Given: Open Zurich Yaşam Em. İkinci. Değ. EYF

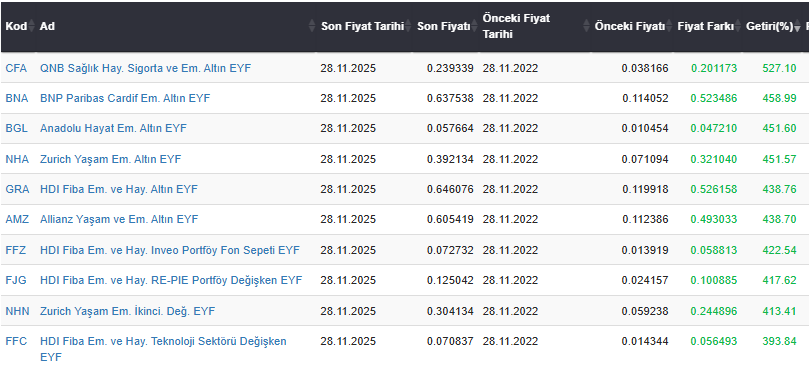Looking at the screenshot, I should pyautogui.click(x=127, y=311).
